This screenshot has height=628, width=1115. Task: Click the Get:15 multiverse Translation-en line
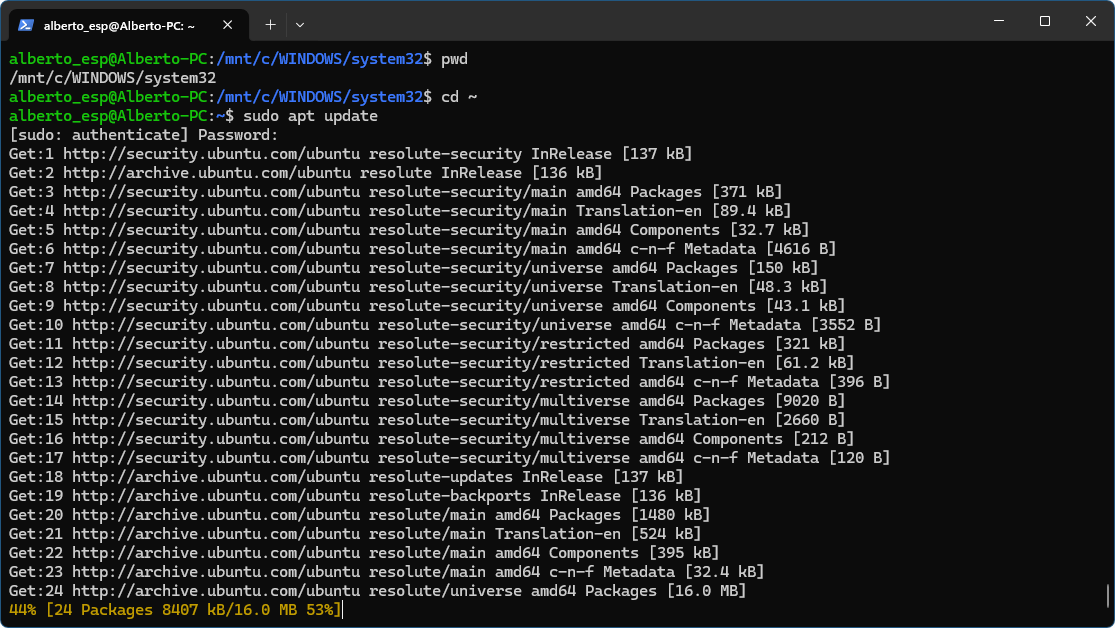(427, 420)
